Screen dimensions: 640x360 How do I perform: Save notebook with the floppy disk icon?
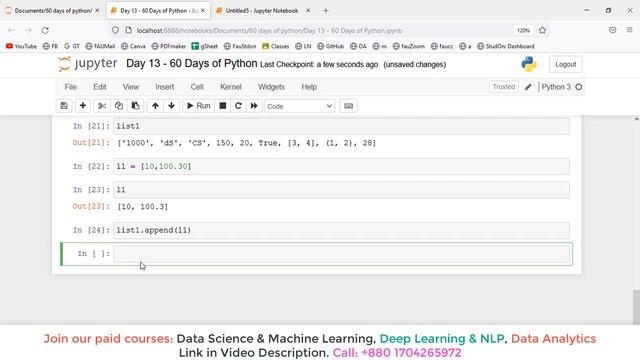pos(64,106)
